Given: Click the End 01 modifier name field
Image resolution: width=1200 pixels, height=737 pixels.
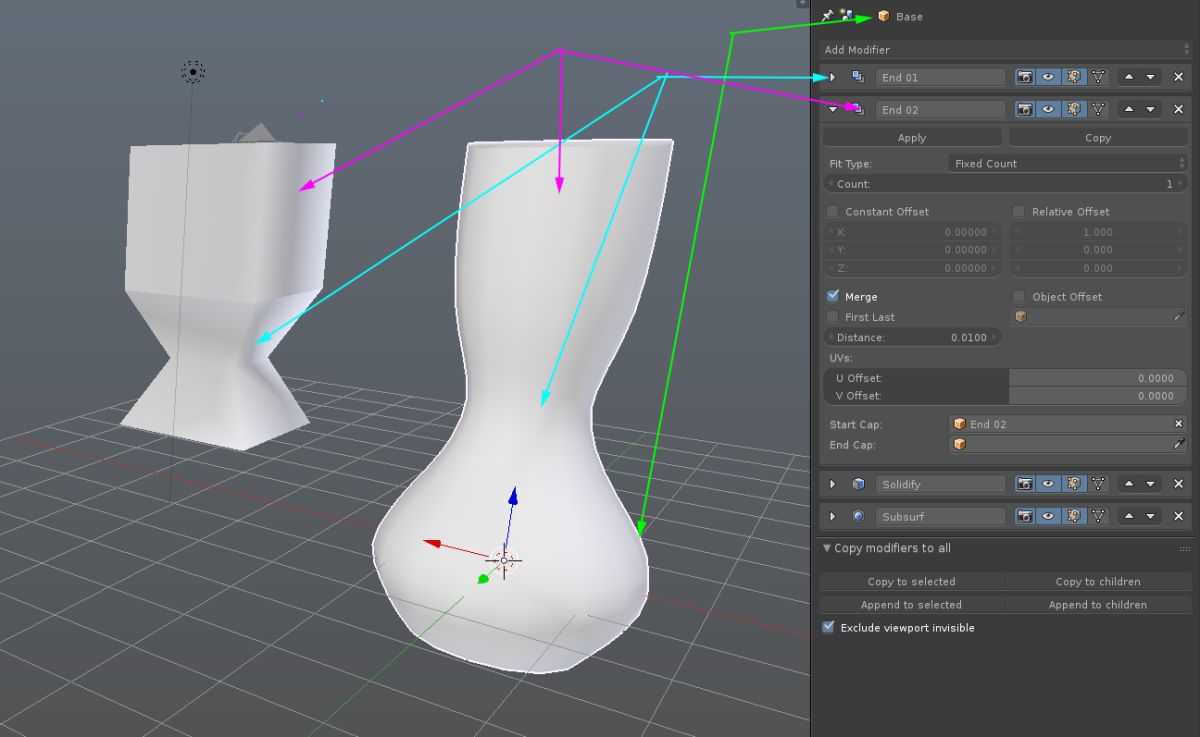Looking at the screenshot, I should point(940,77).
